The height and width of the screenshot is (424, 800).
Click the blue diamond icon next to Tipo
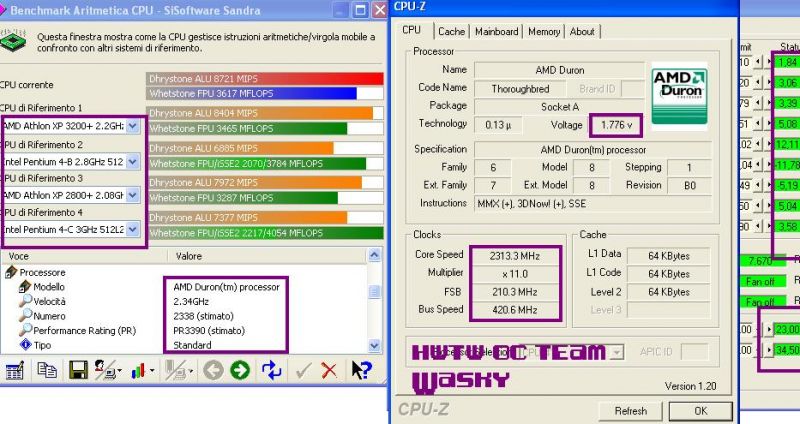point(25,345)
